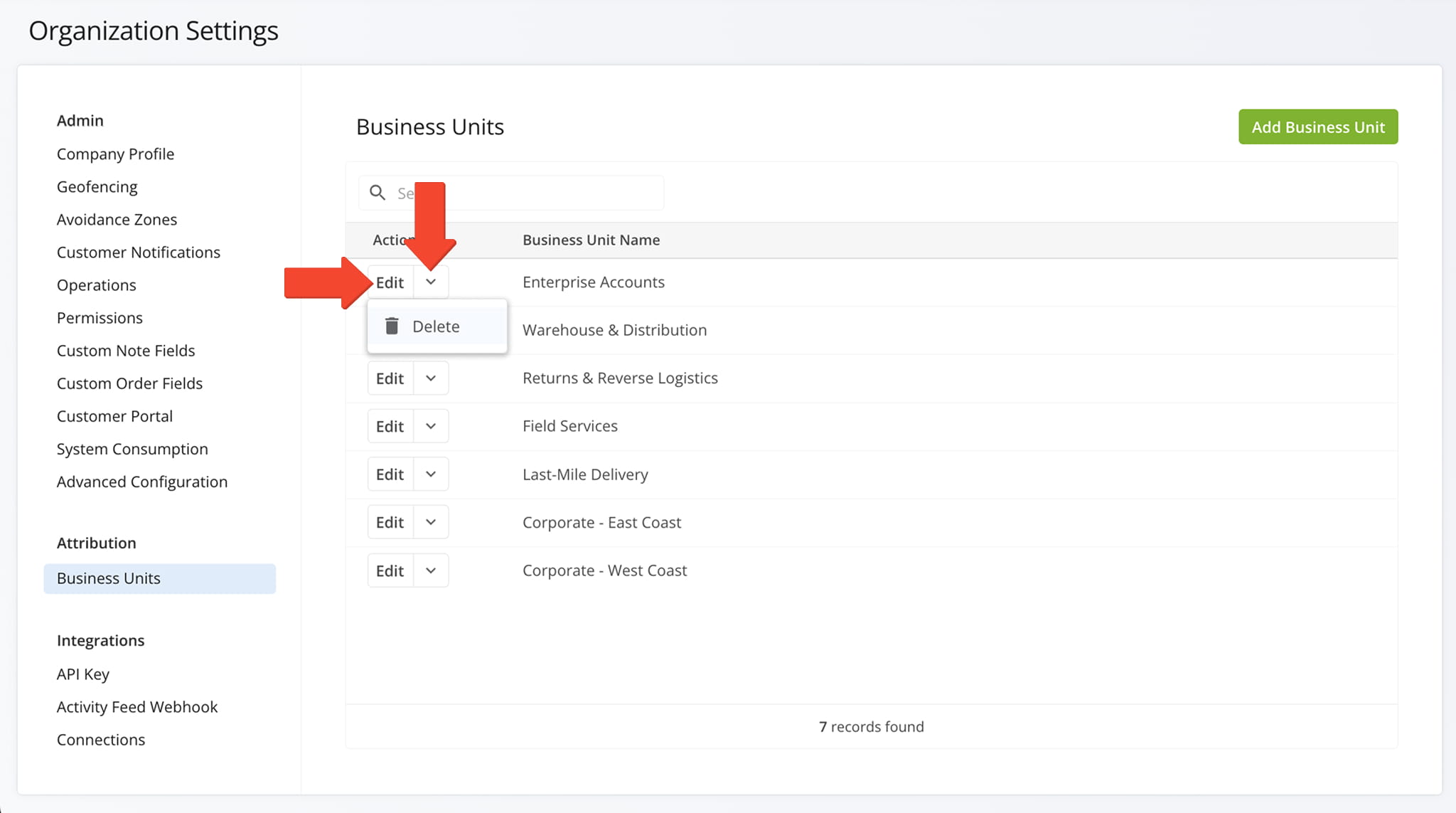The width and height of the screenshot is (1456, 813).
Task: Open Activity Feed Webhook settings
Action: tap(137, 707)
